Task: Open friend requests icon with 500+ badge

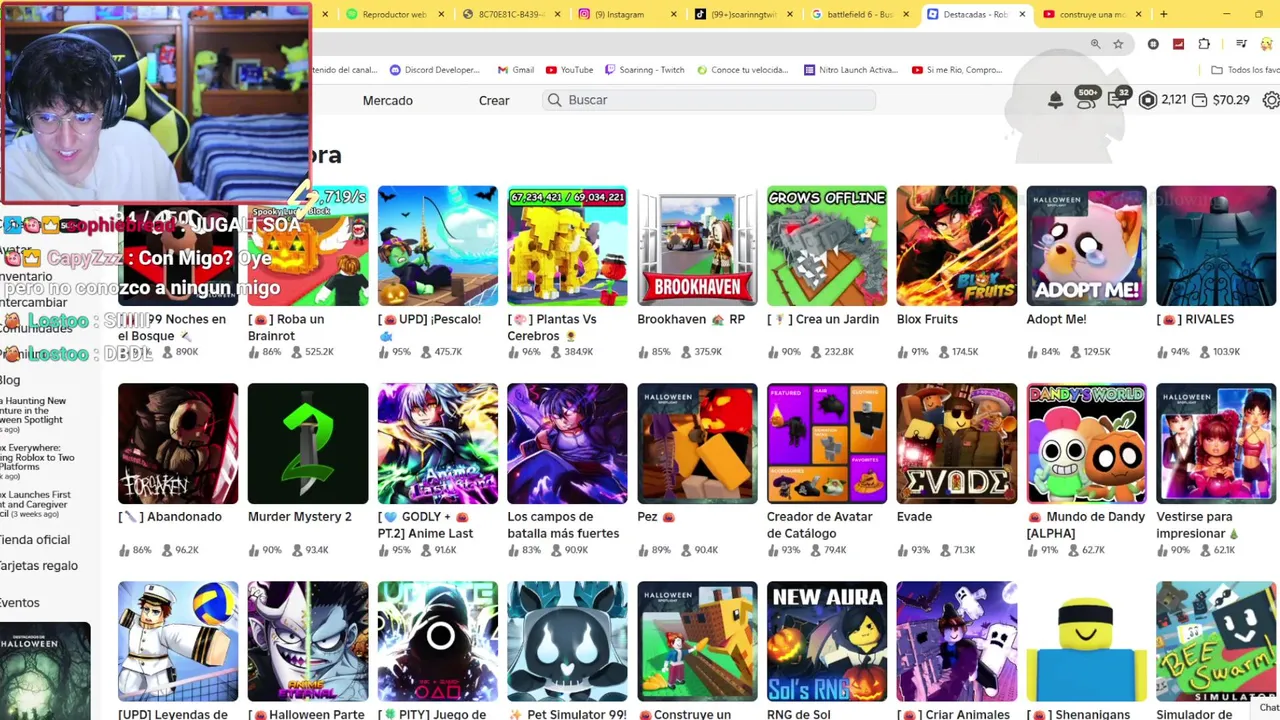Action: tap(1086, 99)
